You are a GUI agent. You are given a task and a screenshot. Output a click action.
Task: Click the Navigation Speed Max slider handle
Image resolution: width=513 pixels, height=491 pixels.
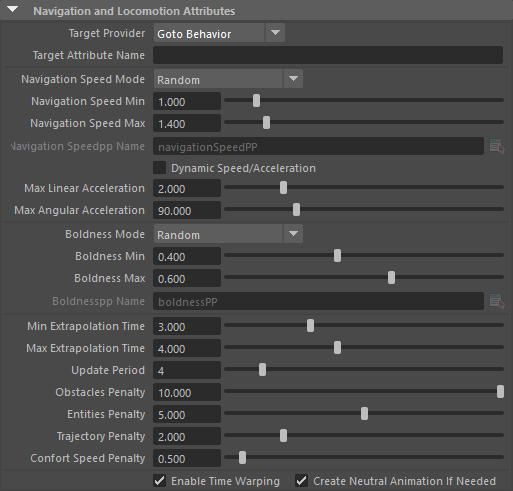click(266, 123)
